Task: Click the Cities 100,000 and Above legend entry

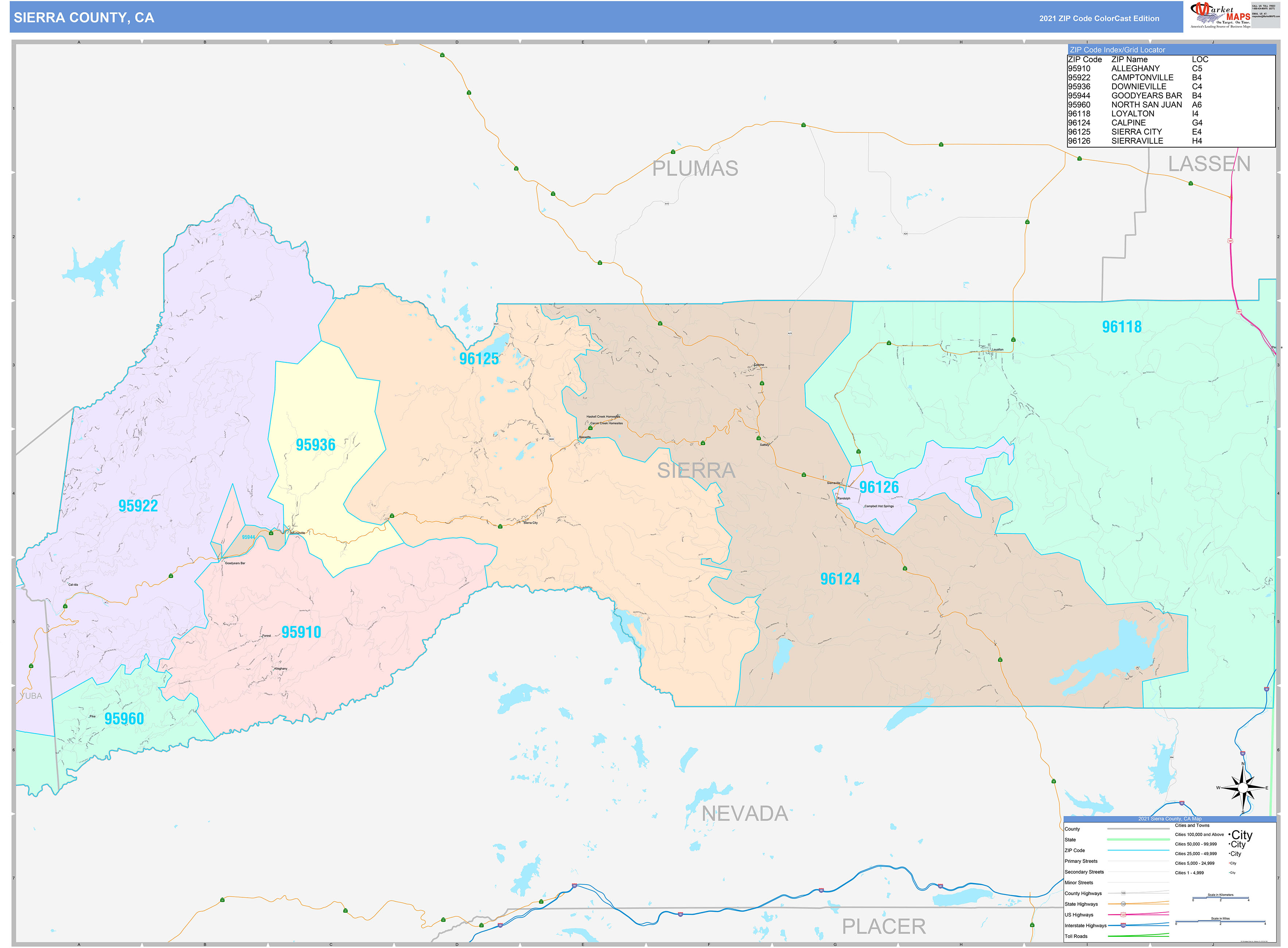Action: pyautogui.click(x=1199, y=835)
